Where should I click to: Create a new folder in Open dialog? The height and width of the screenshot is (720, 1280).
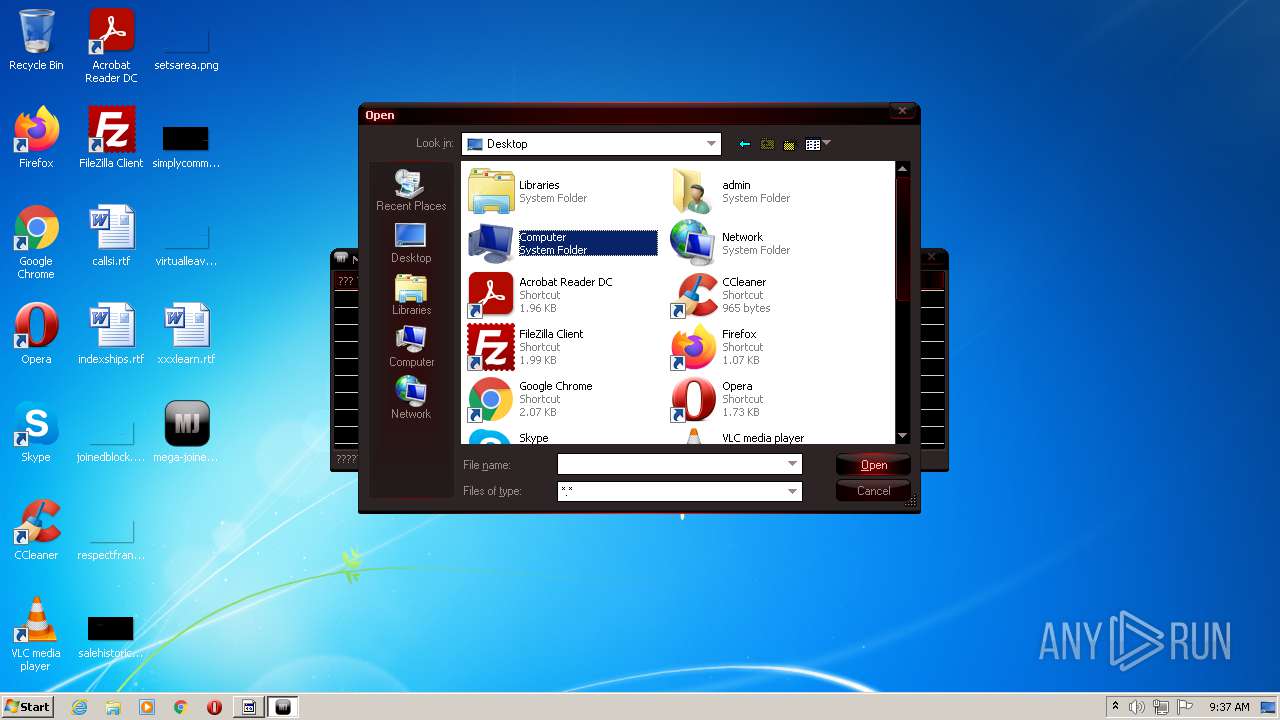pyautogui.click(x=789, y=144)
